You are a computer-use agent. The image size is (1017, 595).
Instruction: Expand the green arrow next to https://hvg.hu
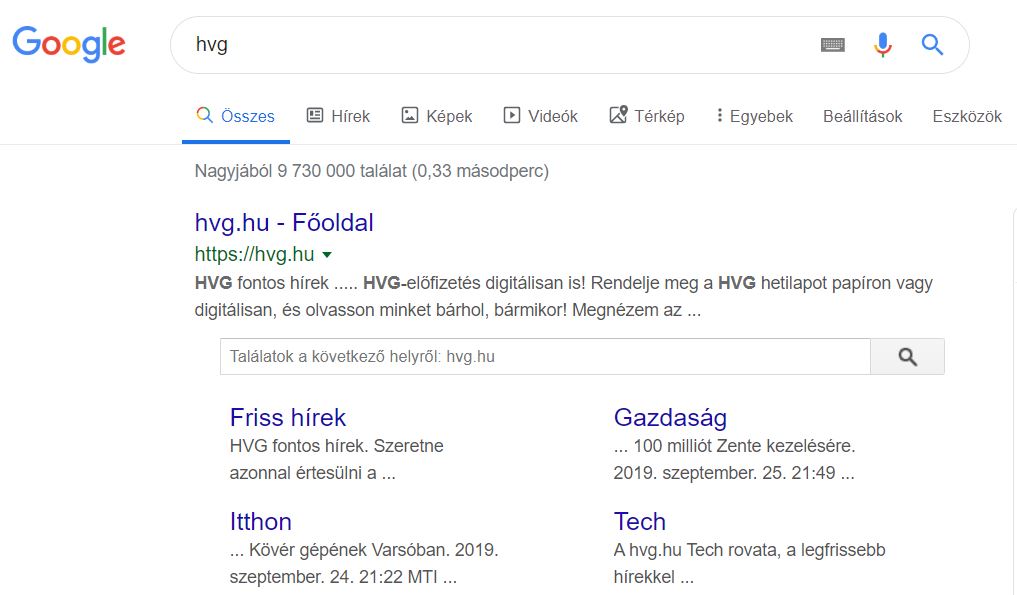point(327,255)
